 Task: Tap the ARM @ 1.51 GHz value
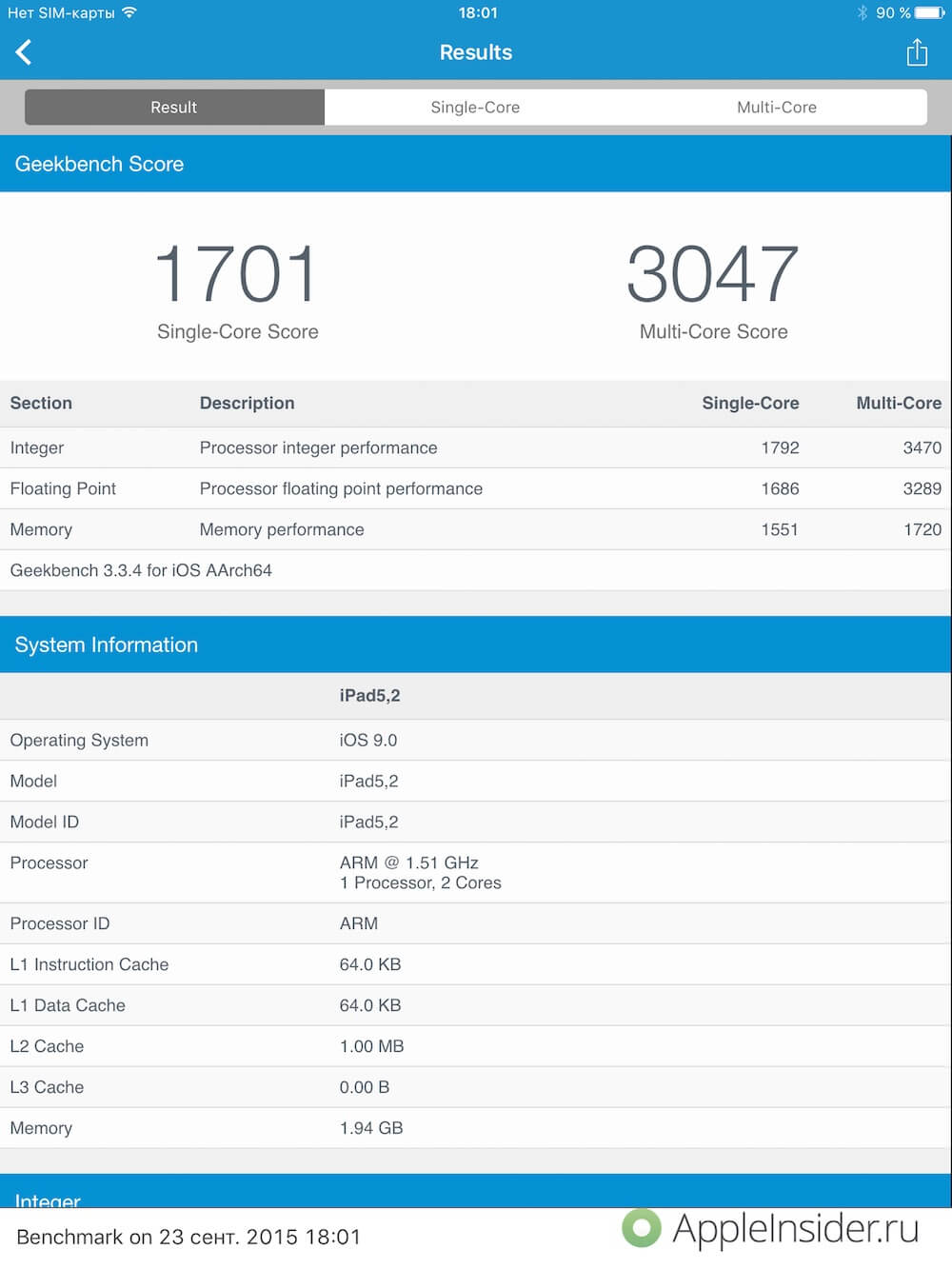click(x=409, y=863)
